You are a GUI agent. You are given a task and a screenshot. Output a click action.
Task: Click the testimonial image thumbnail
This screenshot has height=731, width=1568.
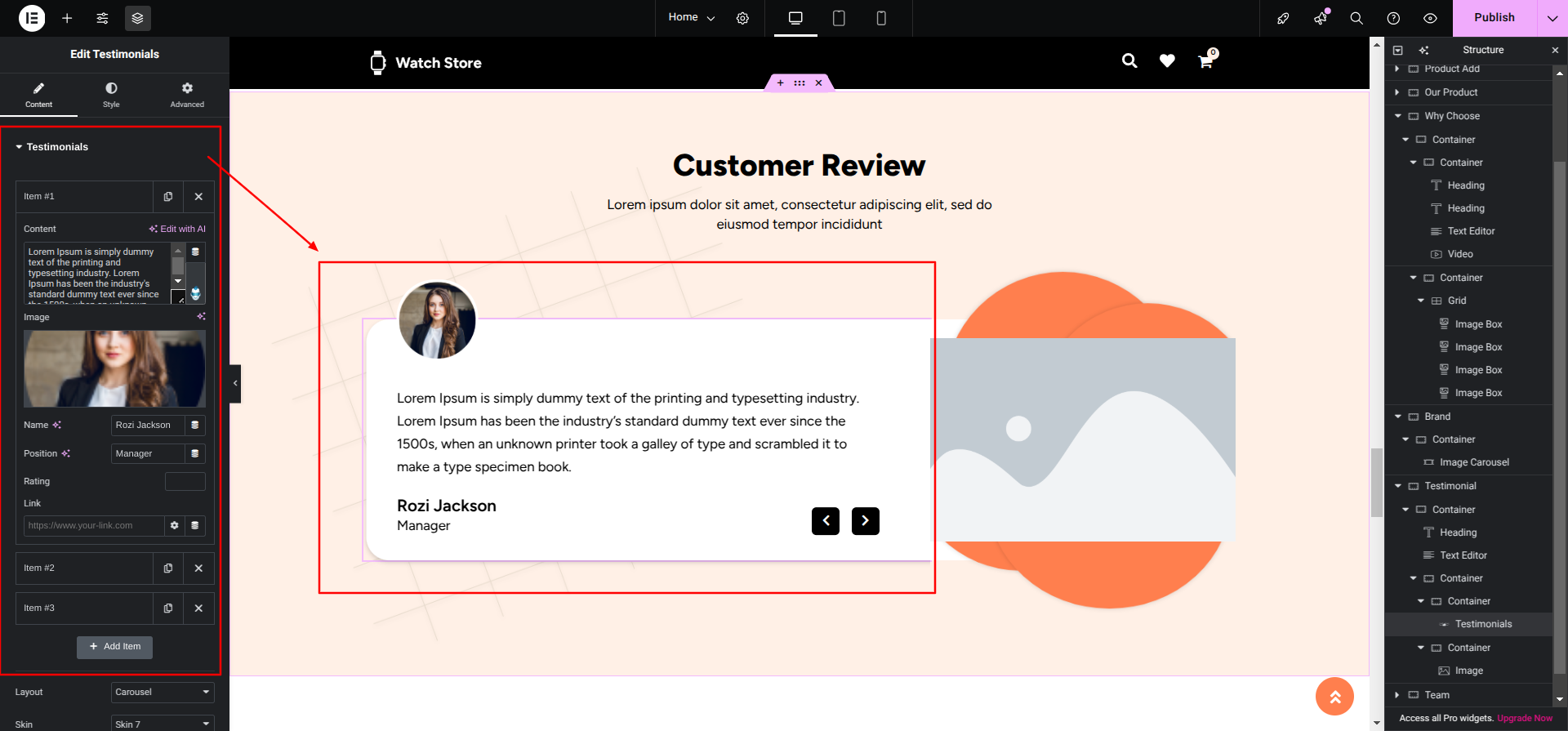pyautogui.click(x=114, y=368)
